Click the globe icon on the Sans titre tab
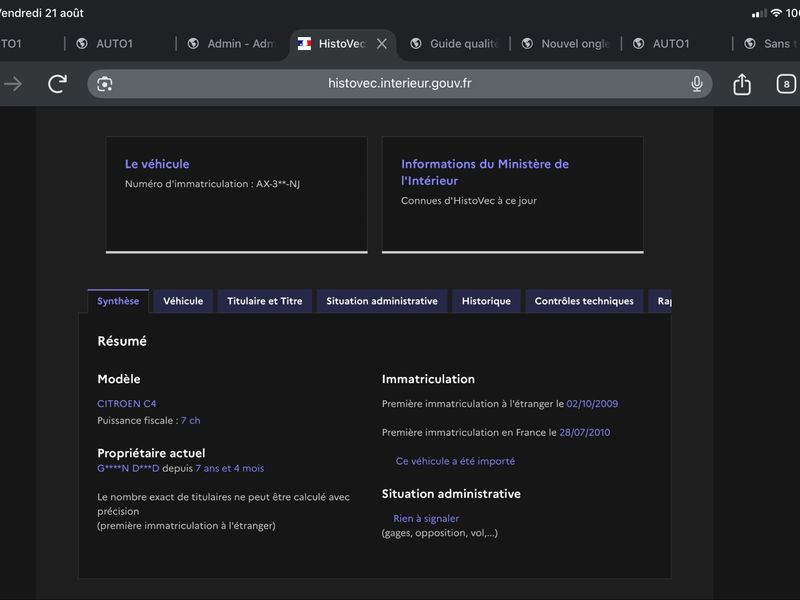This screenshot has width=800, height=600. [750, 44]
